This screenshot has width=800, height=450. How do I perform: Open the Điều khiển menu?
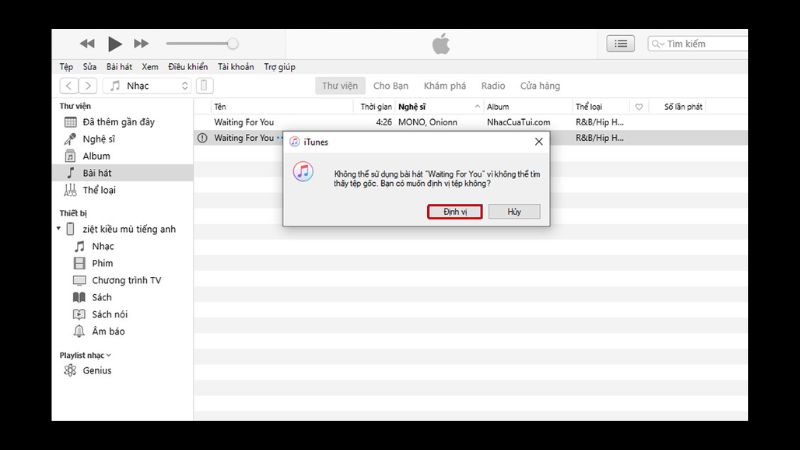pos(188,67)
